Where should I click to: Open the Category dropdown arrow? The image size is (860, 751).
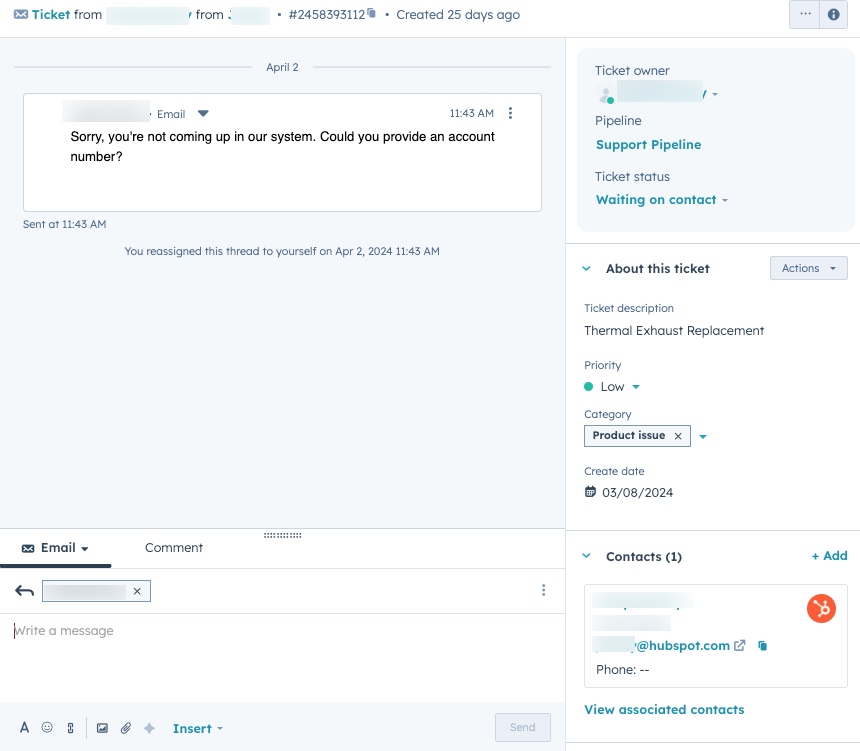703,437
